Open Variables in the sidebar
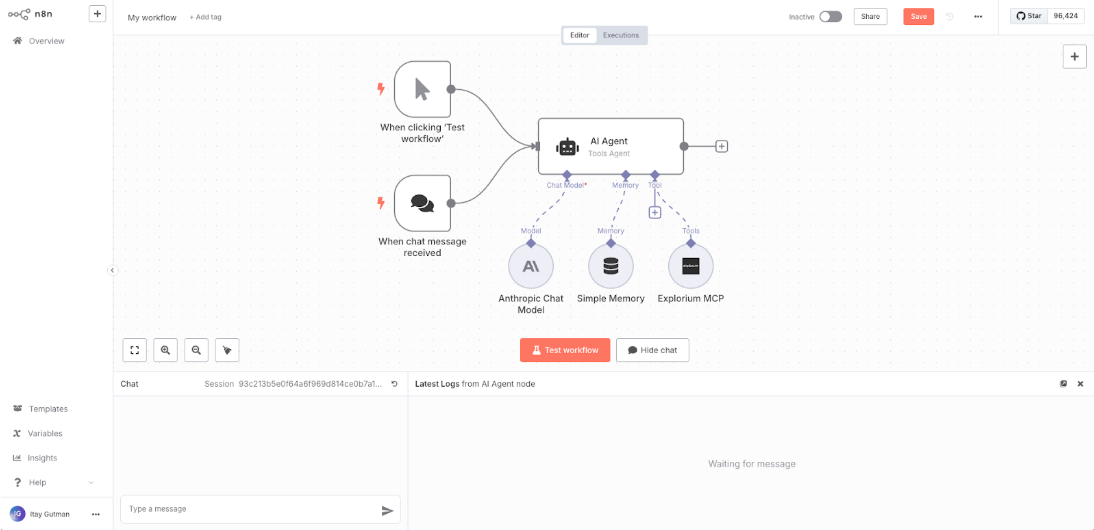The height and width of the screenshot is (530, 1094). [38, 433]
